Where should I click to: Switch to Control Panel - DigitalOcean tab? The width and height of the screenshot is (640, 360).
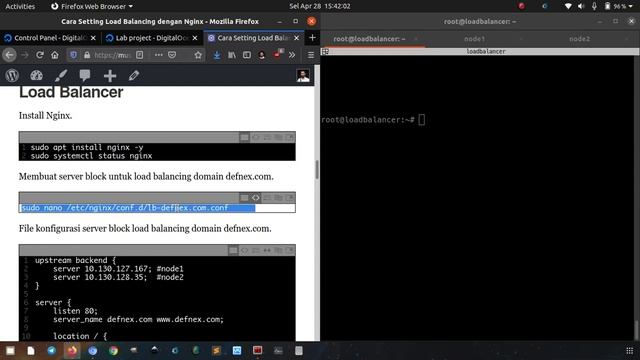tap(50, 38)
